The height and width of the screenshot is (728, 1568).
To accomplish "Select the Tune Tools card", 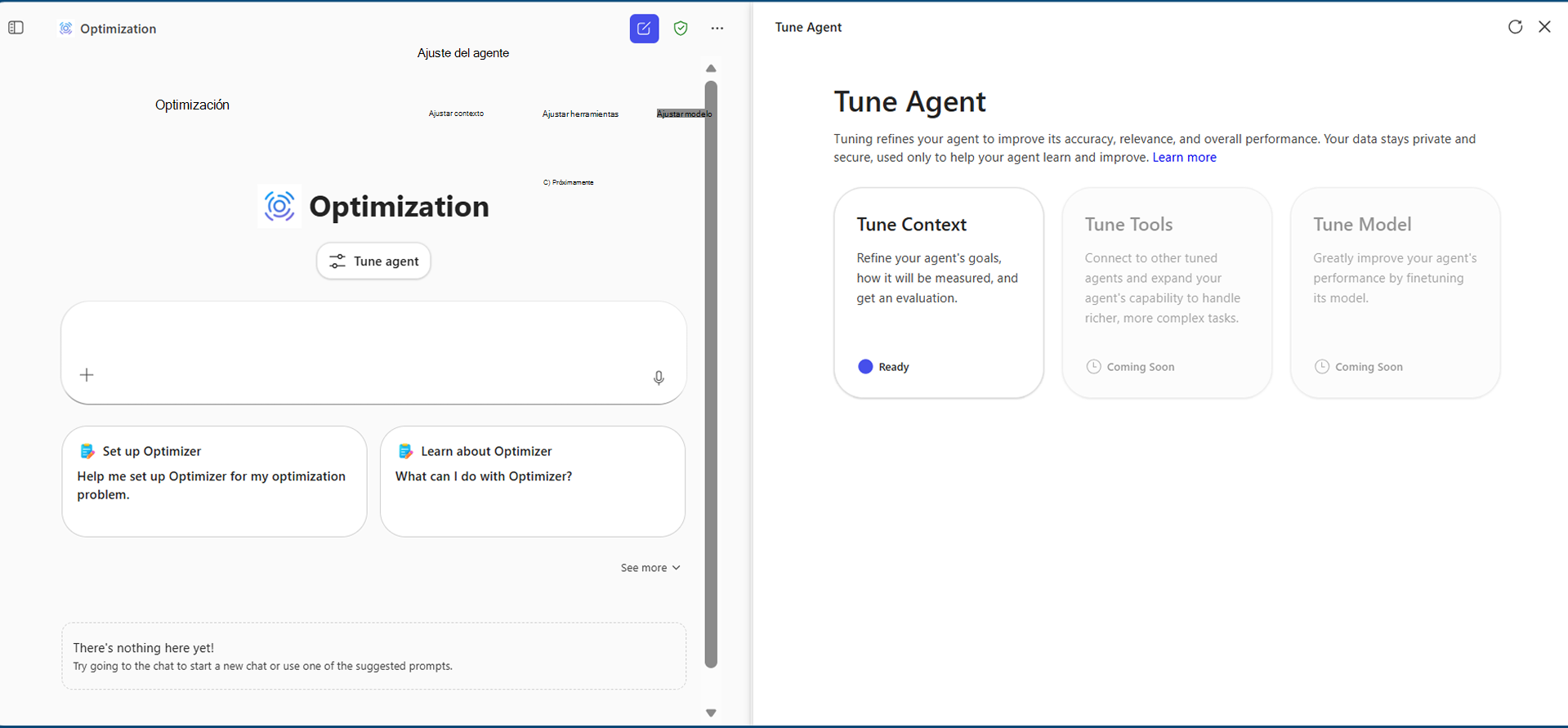I will tap(1166, 293).
